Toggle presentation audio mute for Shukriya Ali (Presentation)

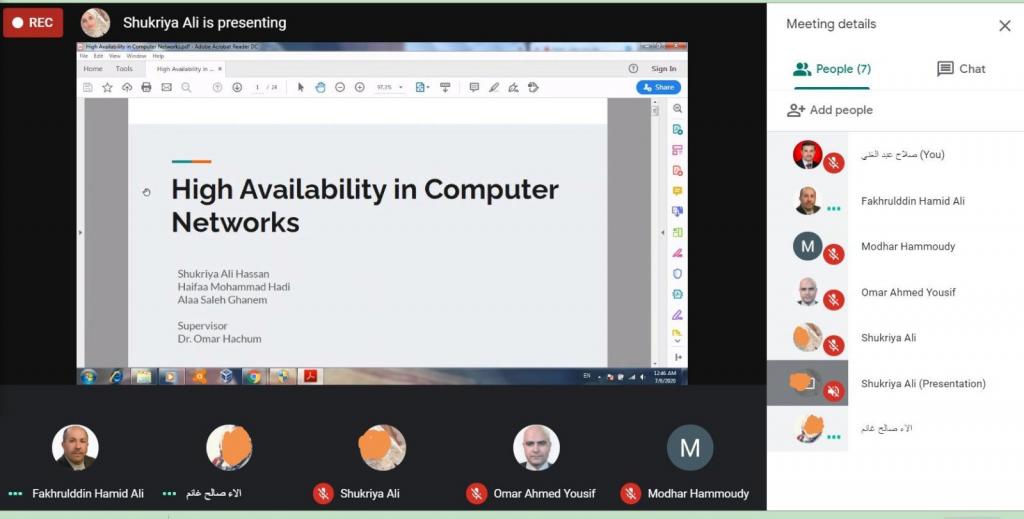point(833,391)
